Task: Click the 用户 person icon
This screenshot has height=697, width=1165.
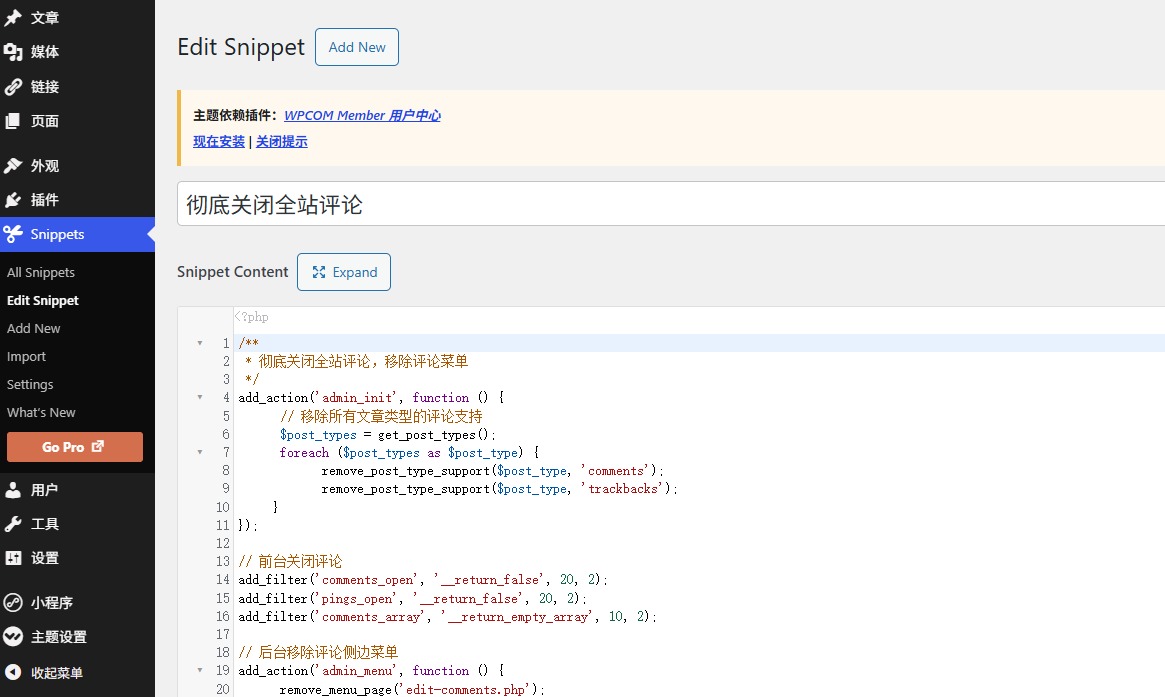Action: point(13,490)
